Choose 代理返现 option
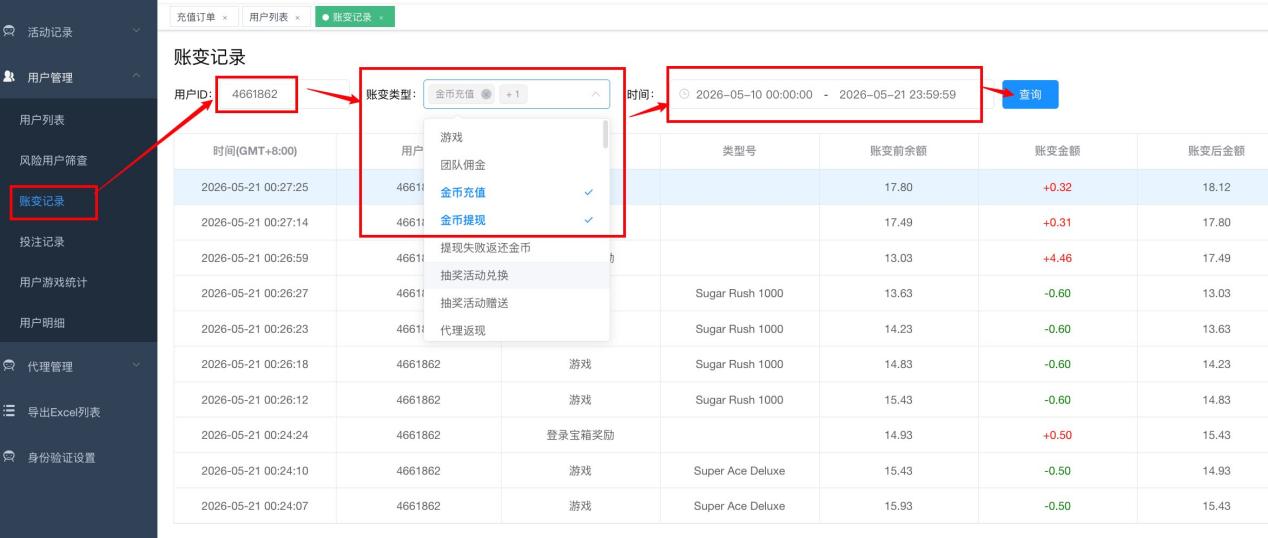The width and height of the screenshot is (1268, 538). point(516,330)
